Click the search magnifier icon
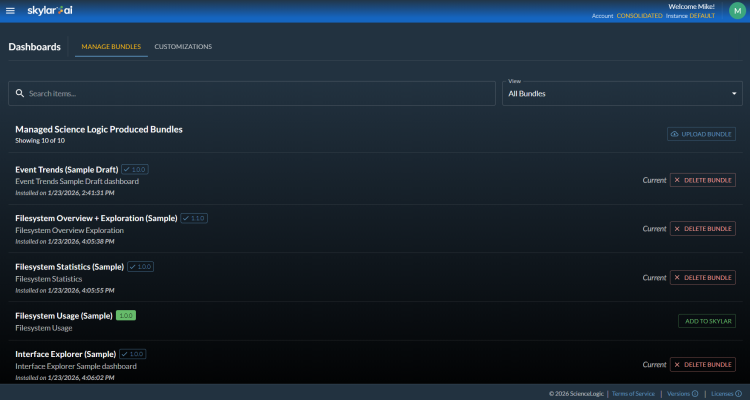Screen dimensions: 750x400 [x=19, y=93]
